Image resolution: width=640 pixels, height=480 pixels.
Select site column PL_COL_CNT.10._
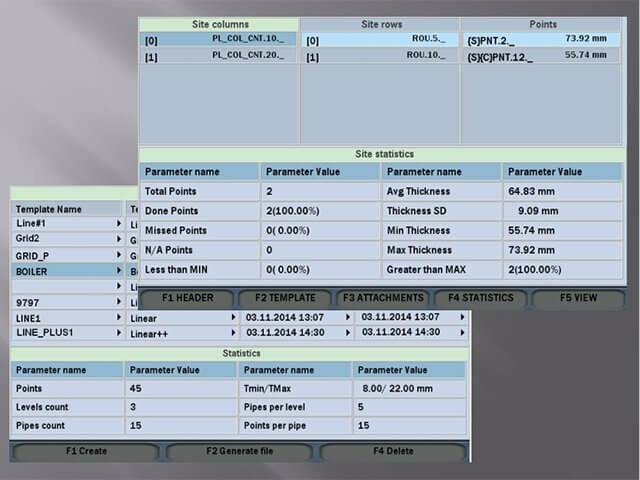pyautogui.click(x=218, y=39)
